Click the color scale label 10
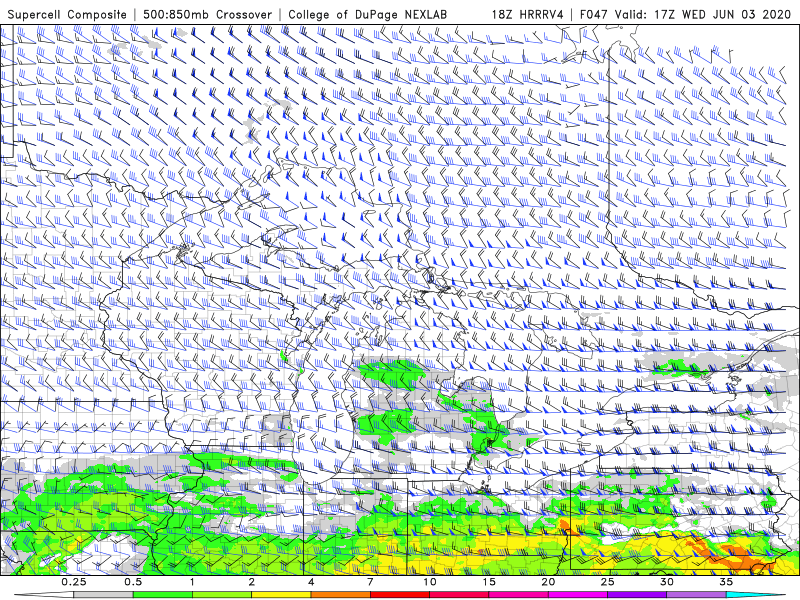800x600 pixels. tap(430, 582)
